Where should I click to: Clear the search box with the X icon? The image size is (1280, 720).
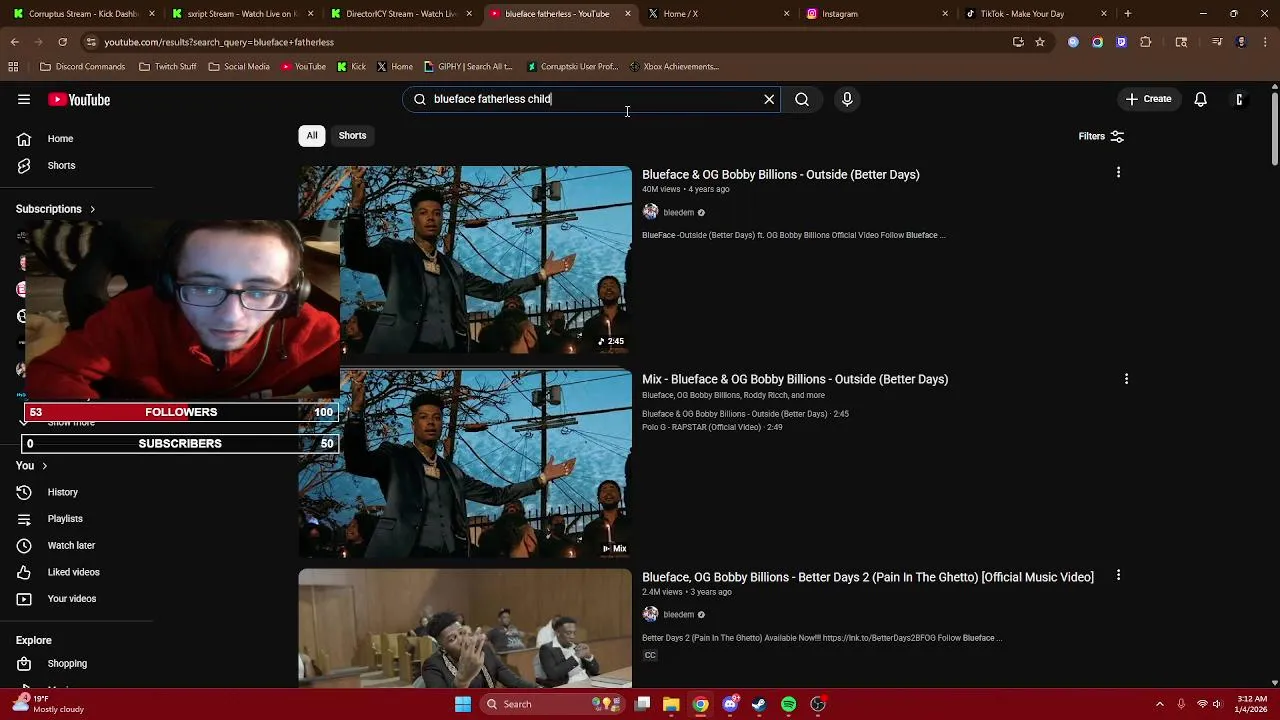769,99
